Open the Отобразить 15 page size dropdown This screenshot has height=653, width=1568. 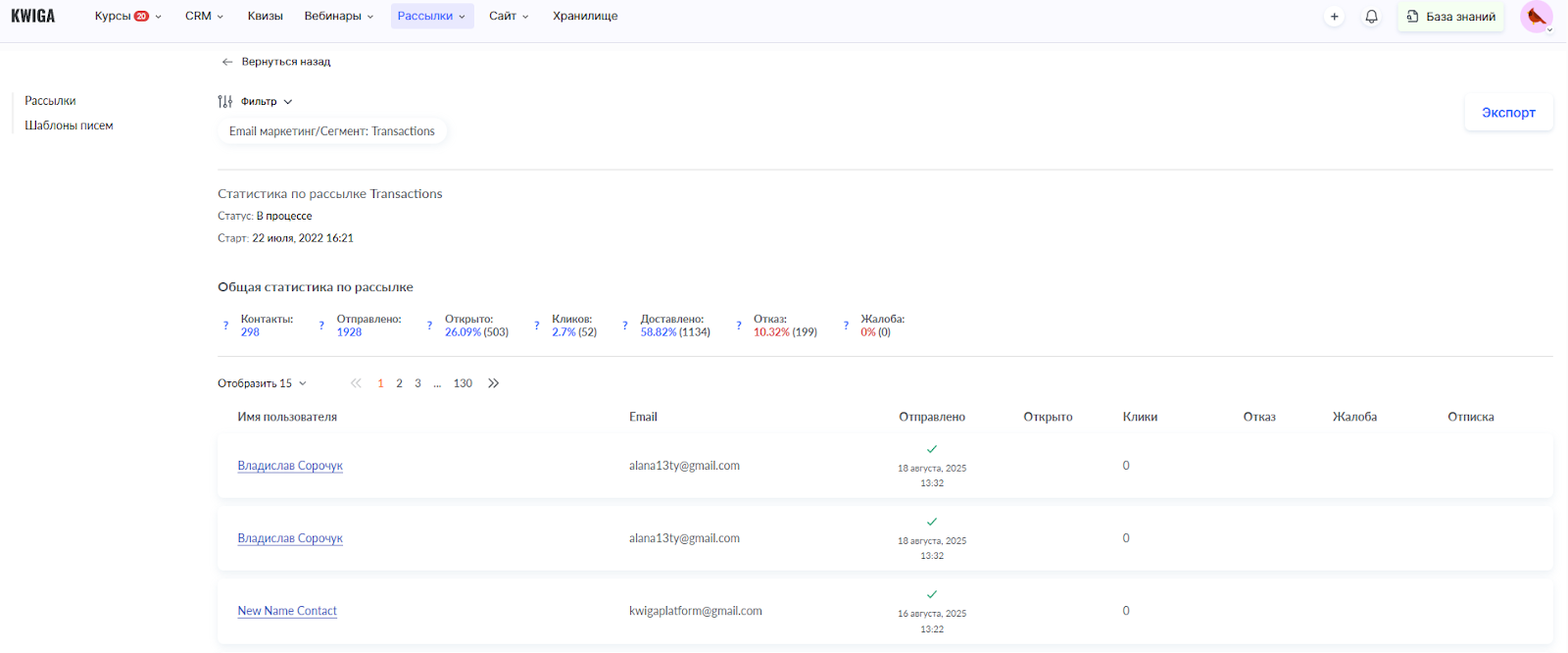262,383
